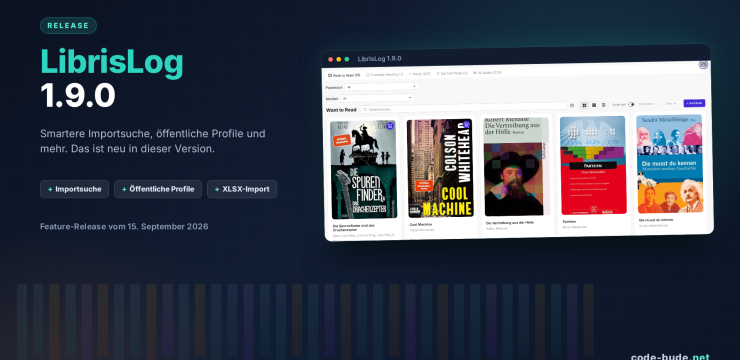Switch to list view layout
This screenshot has width=740, height=360.
[x=603, y=105]
